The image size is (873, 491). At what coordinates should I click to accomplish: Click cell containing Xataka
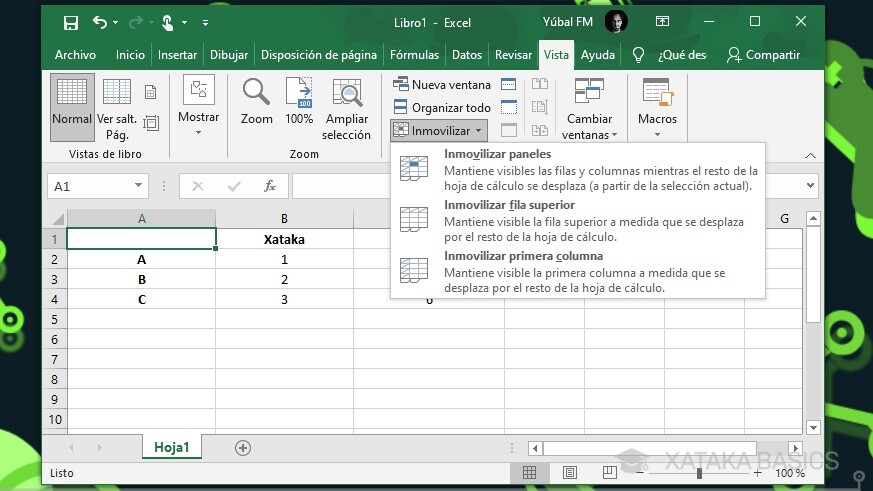click(284, 239)
